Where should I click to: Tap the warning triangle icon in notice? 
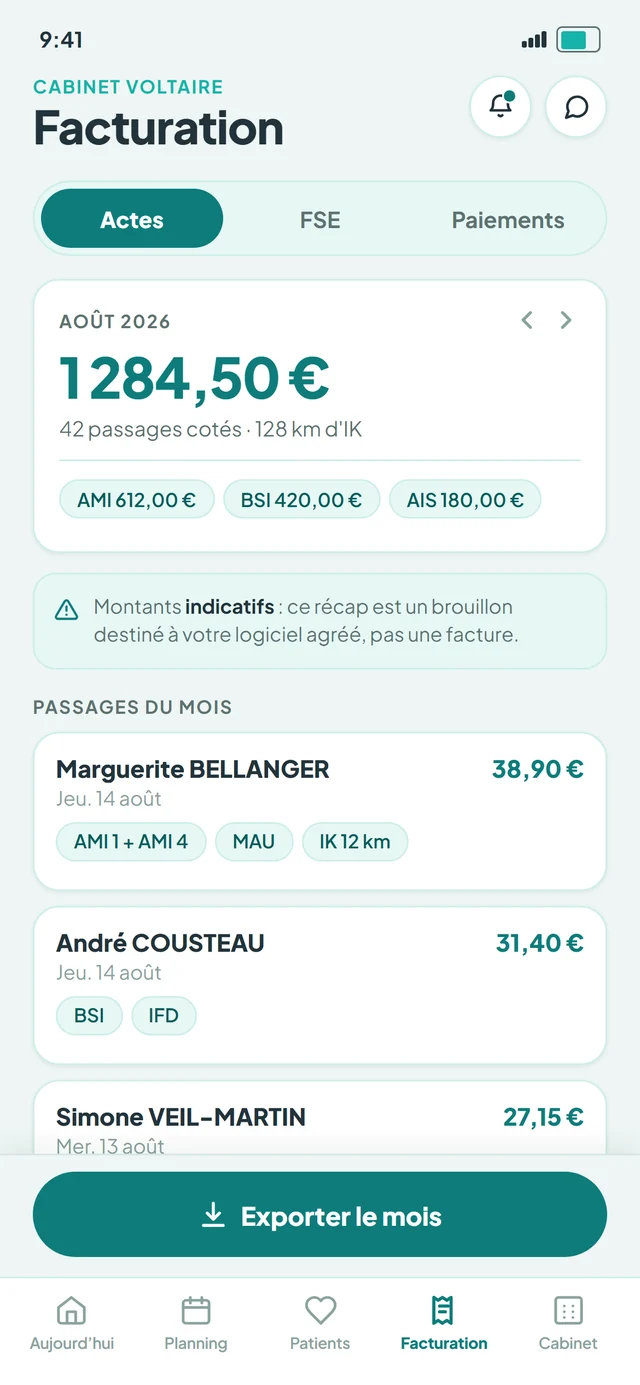click(66, 609)
